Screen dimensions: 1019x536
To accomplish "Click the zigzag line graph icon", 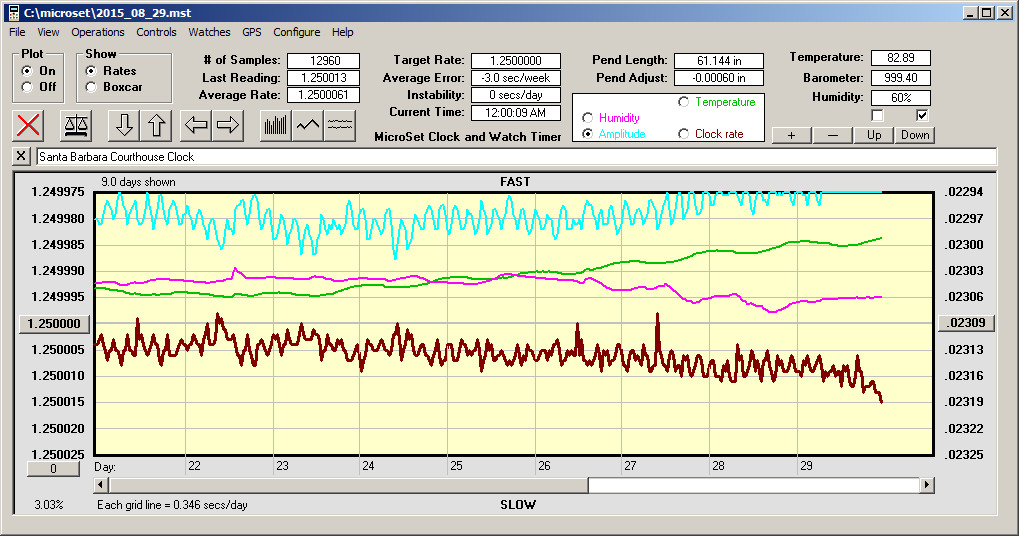I will click(x=308, y=125).
